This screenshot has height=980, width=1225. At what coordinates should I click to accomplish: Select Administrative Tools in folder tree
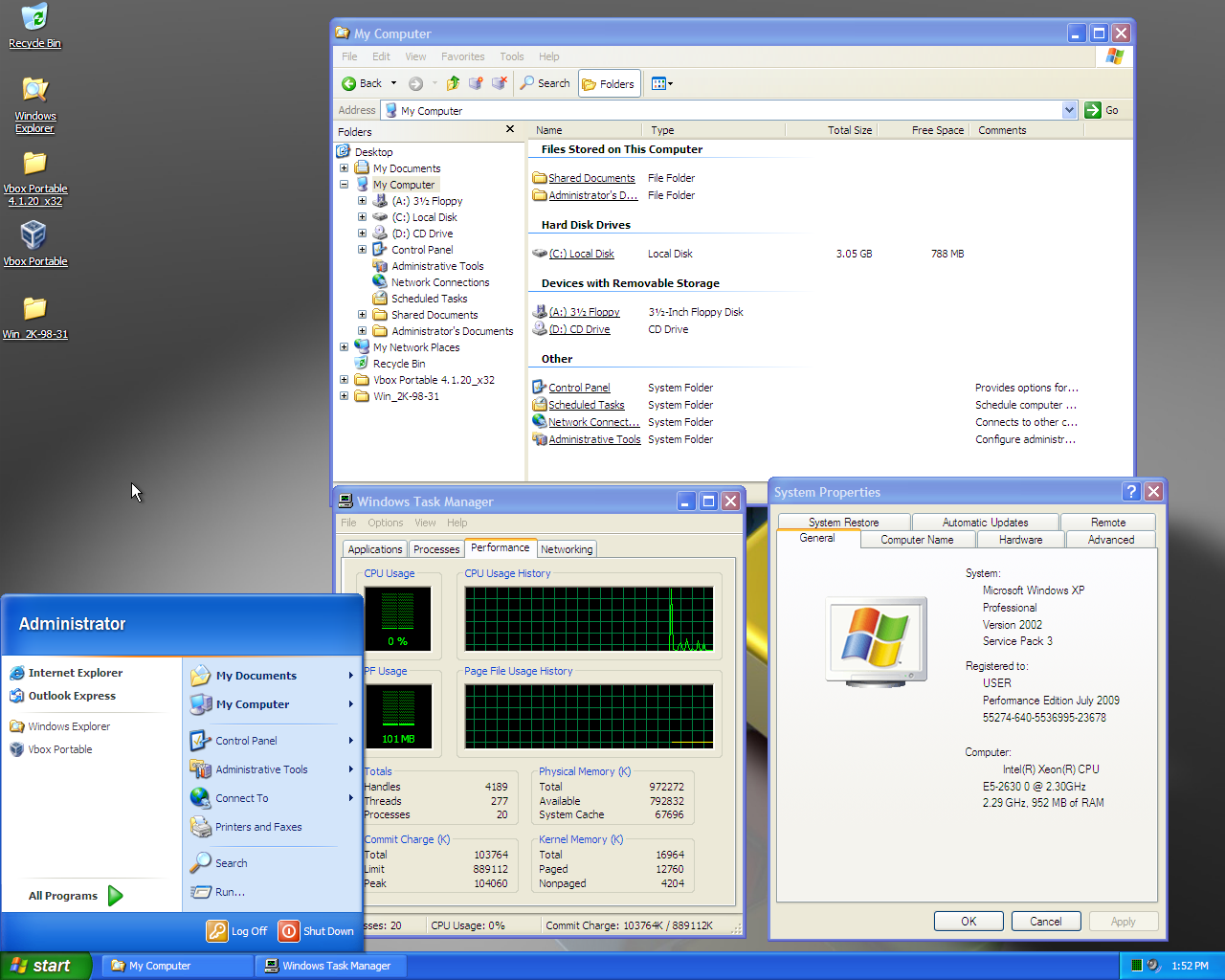click(437, 266)
